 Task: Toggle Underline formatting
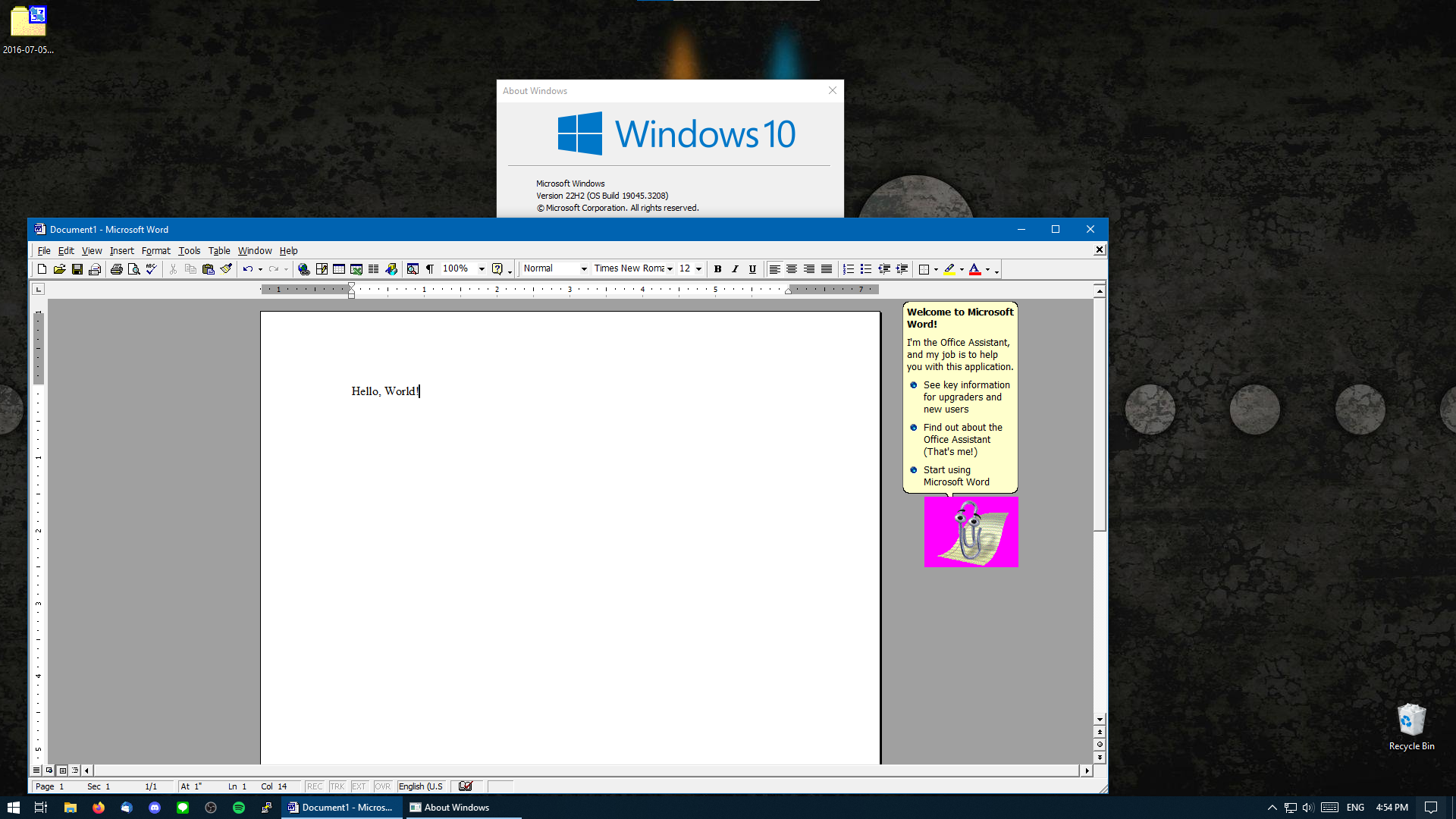pos(752,269)
